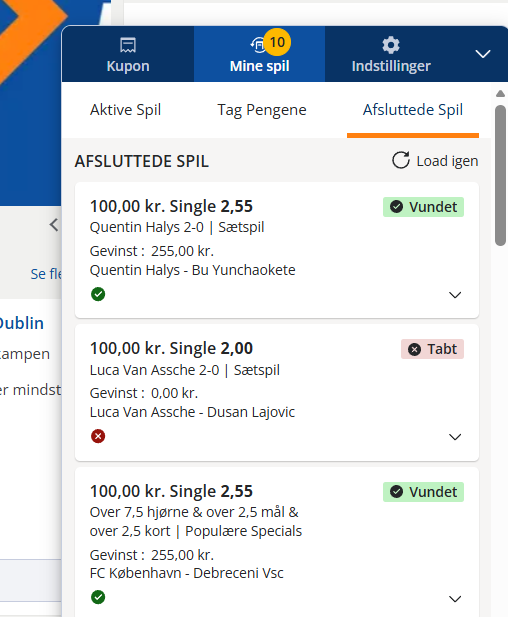Select the Afsluttede Spil tab

413,110
